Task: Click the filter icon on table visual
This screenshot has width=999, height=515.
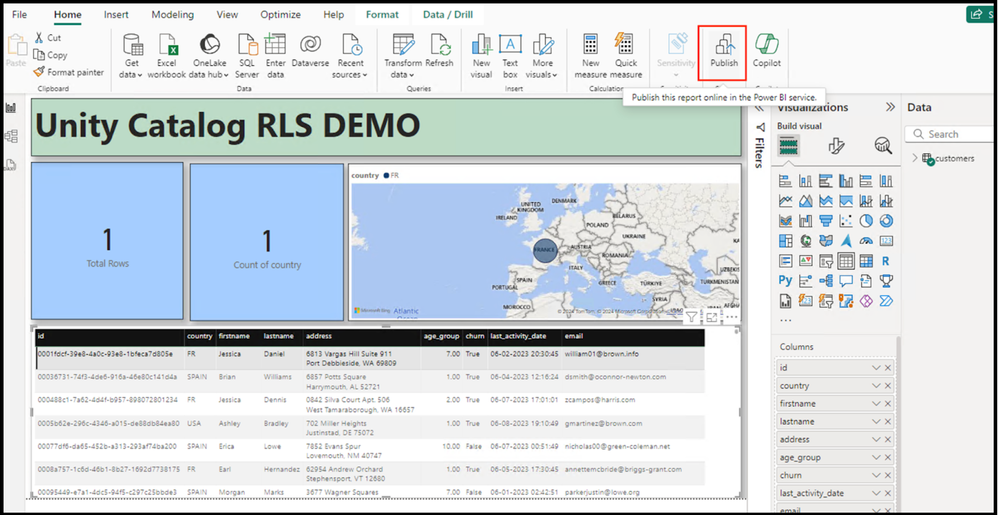Action: [x=691, y=317]
